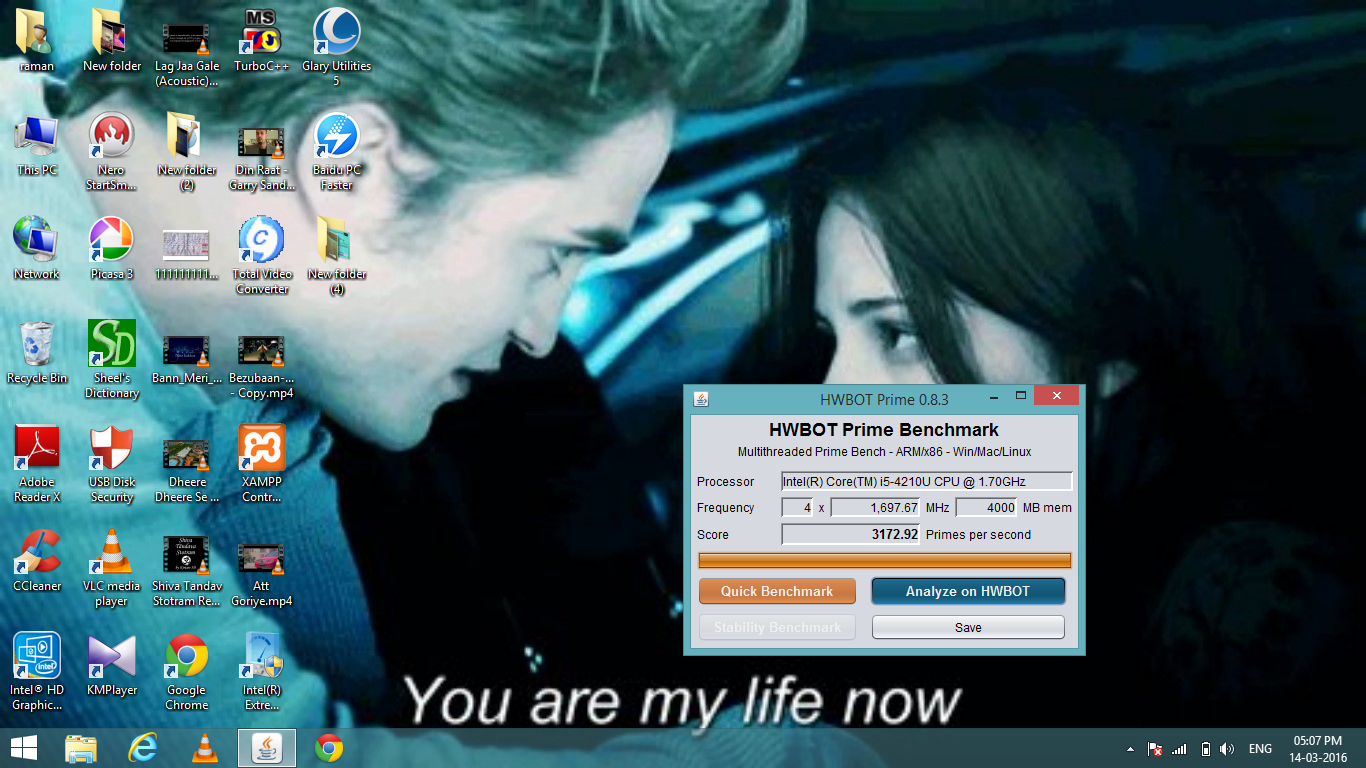The image size is (1366, 768).
Task: Click the HWBOT Prime Benchmark heading
Action: pos(884,430)
